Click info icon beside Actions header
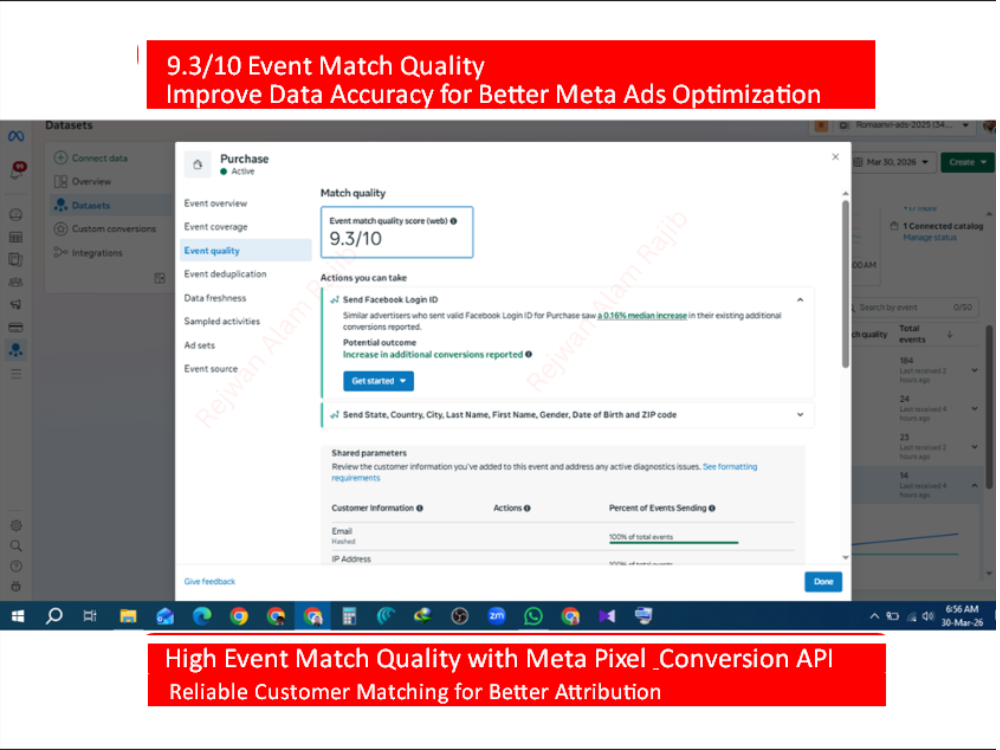The image size is (1000, 750). 527,508
